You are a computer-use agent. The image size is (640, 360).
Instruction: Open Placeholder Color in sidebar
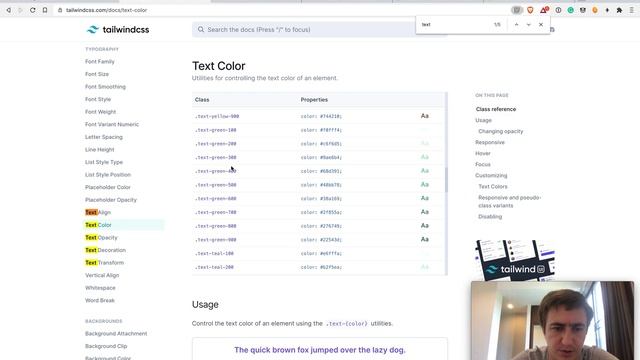(108, 187)
